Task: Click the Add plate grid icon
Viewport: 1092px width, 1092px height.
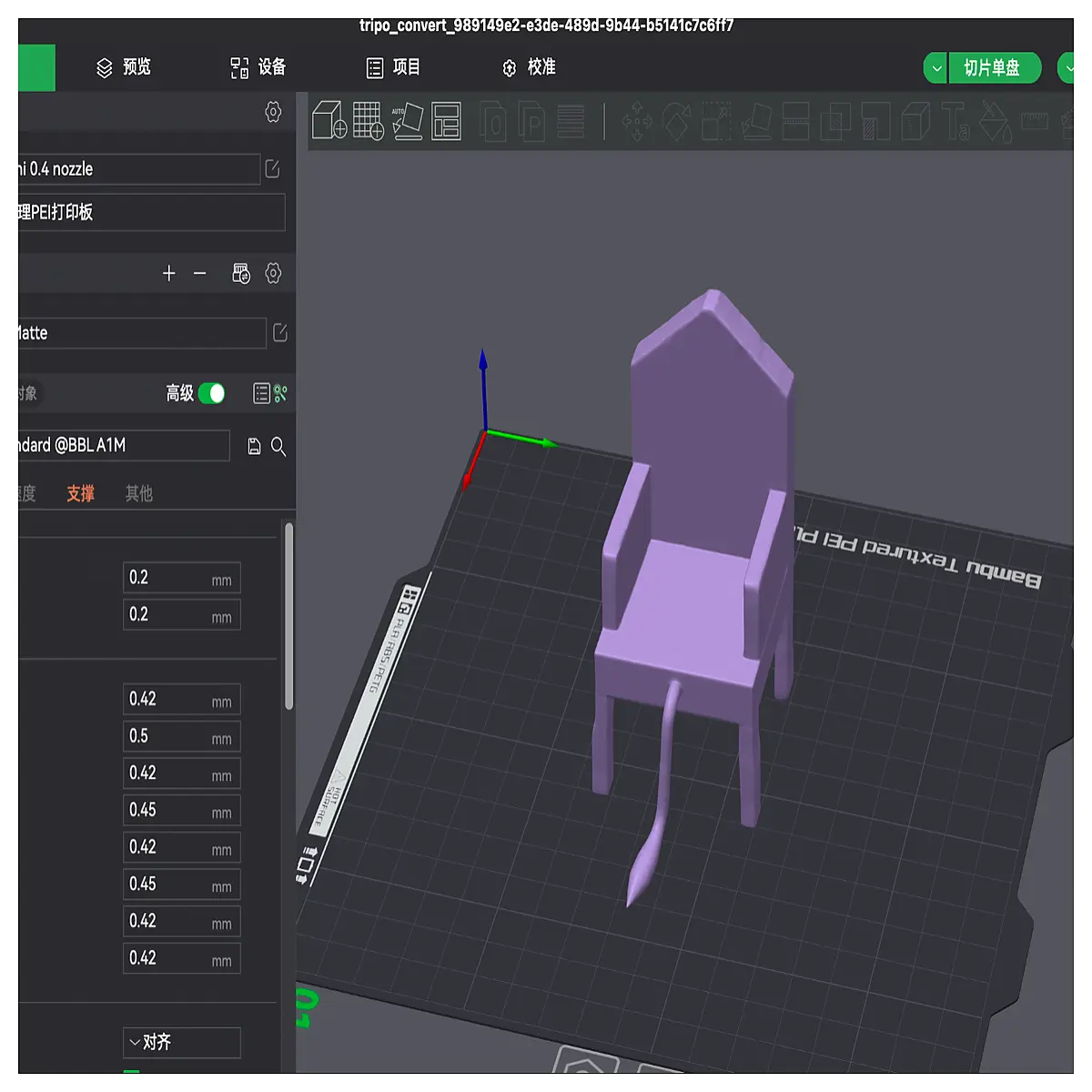Action: 369,120
